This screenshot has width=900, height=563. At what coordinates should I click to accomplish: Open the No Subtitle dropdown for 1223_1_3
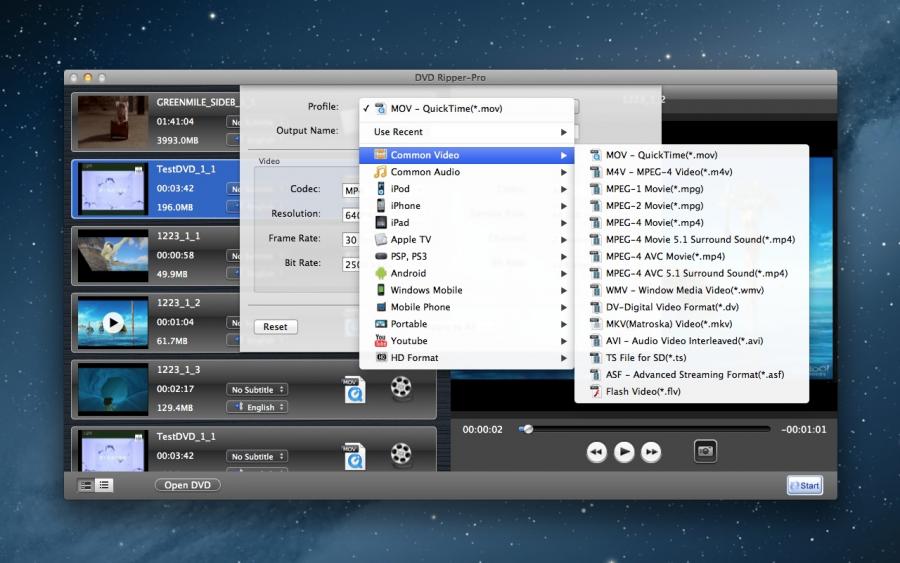coord(257,390)
